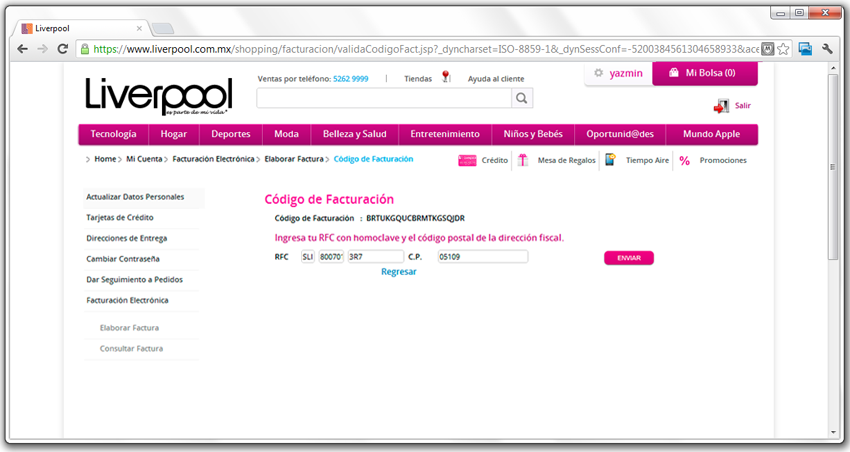The image size is (850, 452).
Task: Open a new browser tab
Action: click(163, 28)
